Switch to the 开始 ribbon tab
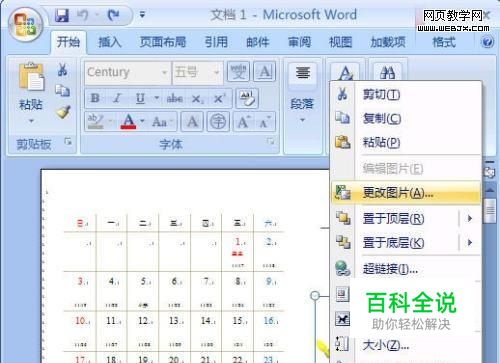 click(68, 42)
